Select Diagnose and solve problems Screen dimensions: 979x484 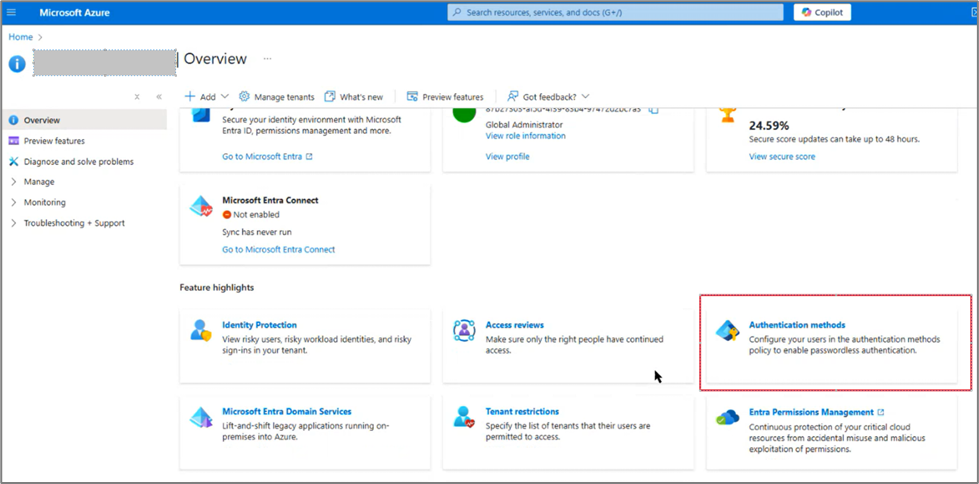click(x=78, y=161)
